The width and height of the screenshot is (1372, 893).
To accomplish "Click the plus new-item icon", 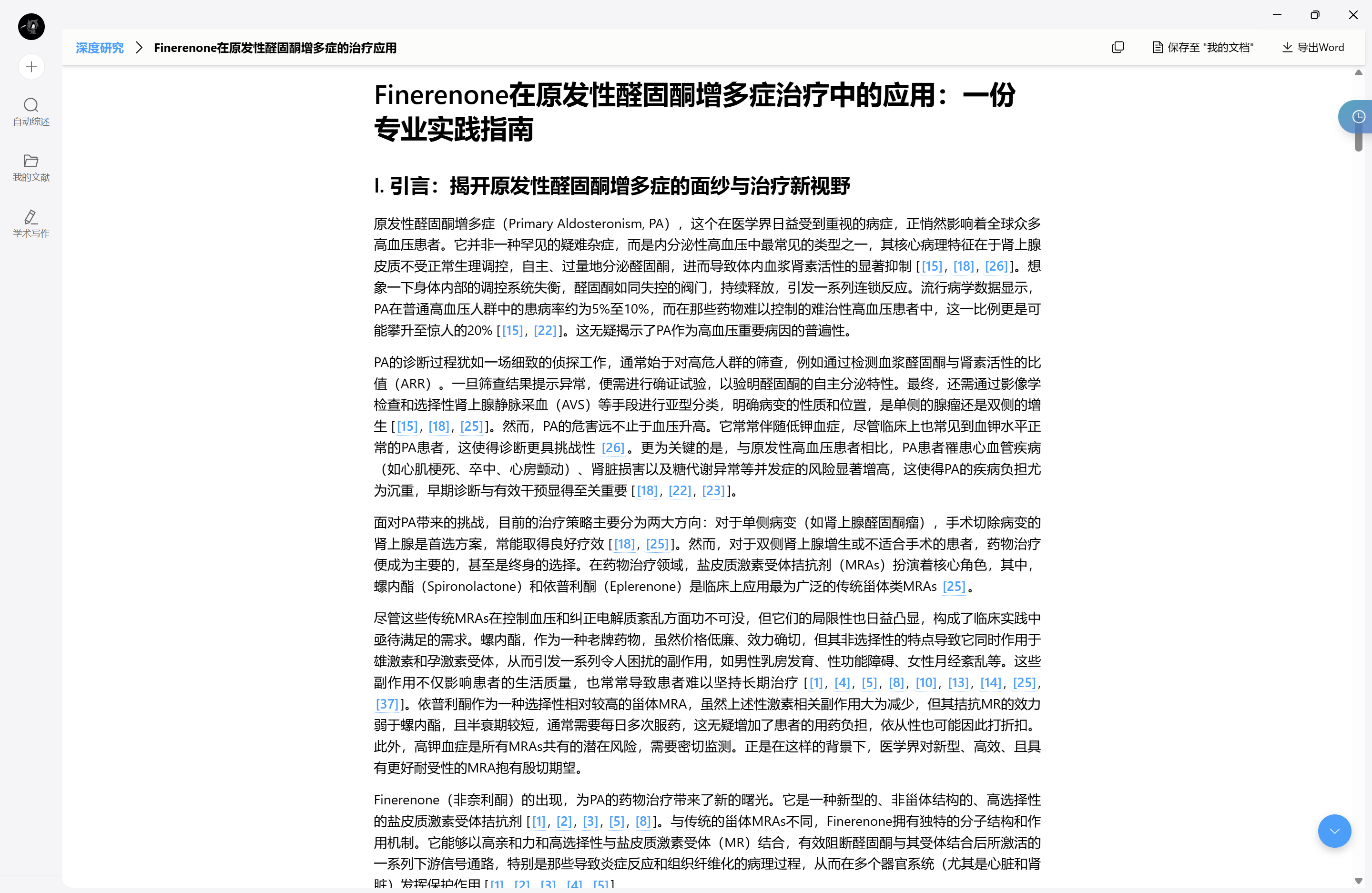I will (x=31, y=67).
